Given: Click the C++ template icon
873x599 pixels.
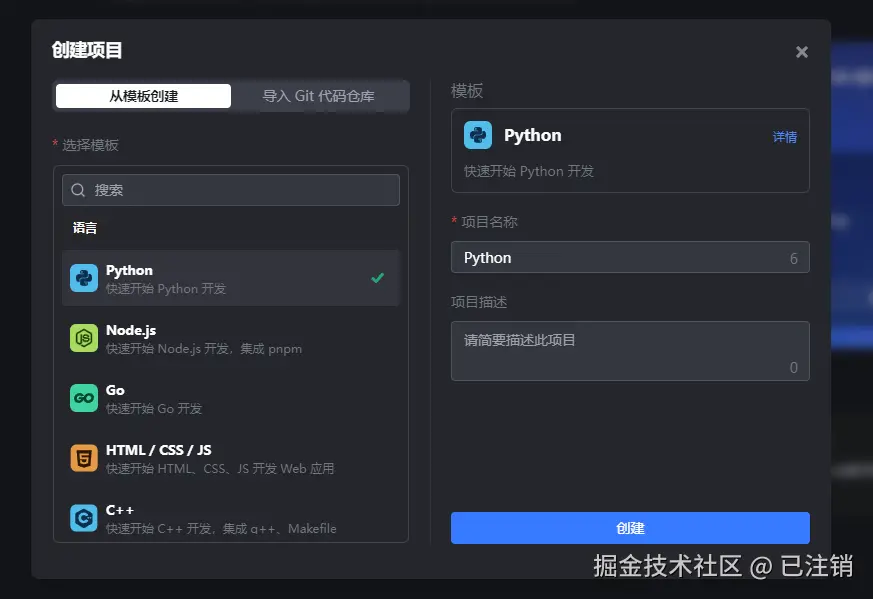Looking at the screenshot, I should click(84, 518).
